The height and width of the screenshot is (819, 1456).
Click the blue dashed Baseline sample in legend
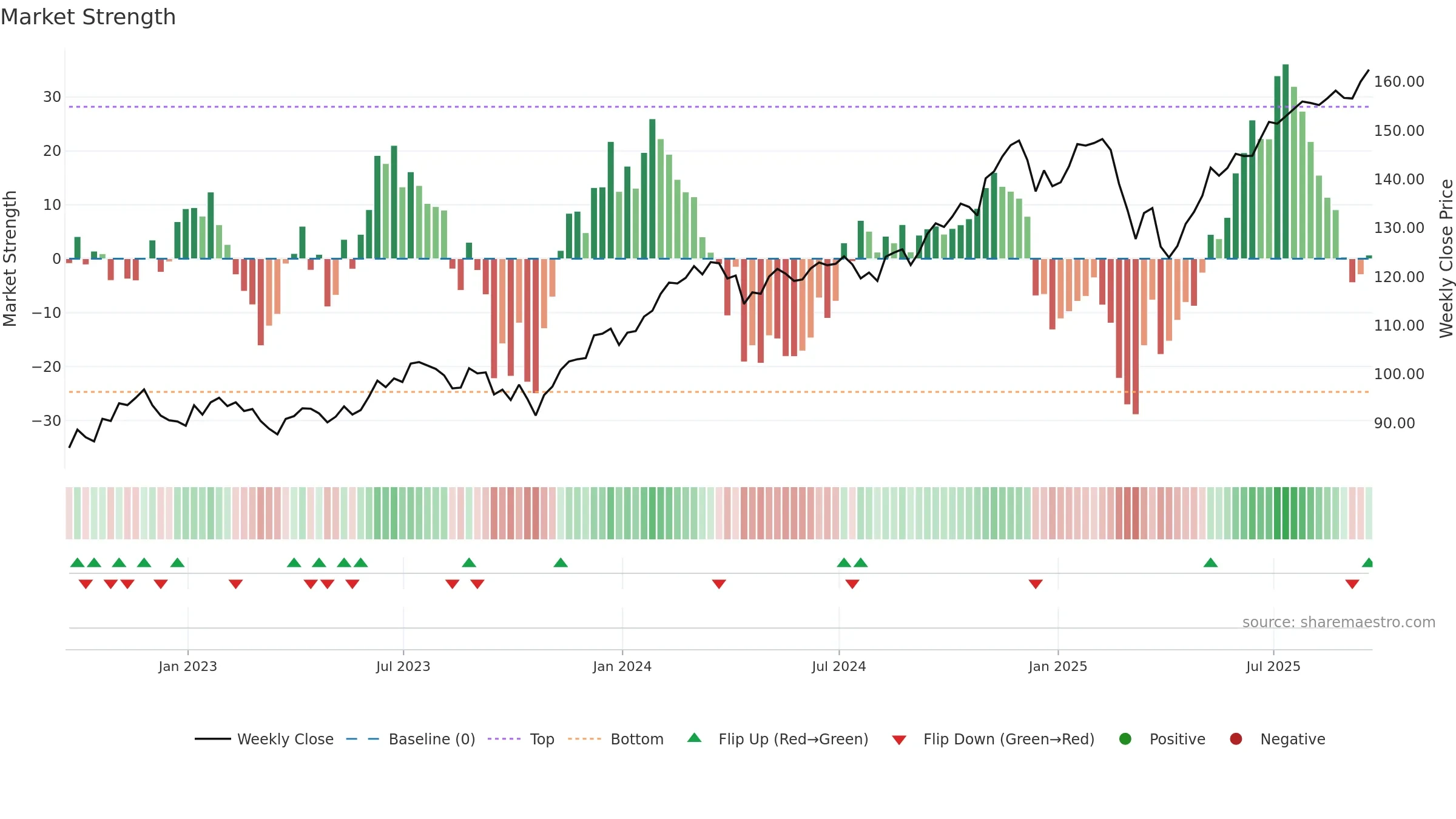click(363, 739)
